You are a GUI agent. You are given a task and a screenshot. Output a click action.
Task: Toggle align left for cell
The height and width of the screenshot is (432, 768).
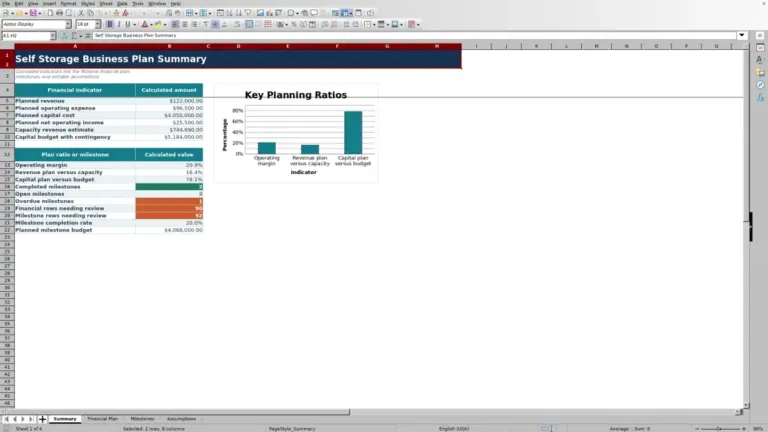pos(175,24)
